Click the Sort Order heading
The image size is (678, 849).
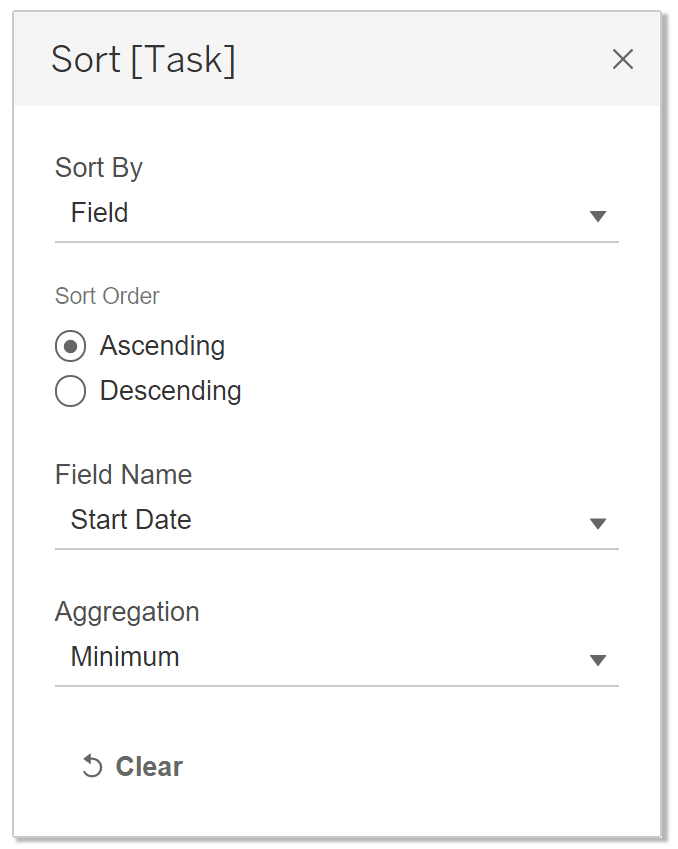click(x=107, y=296)
